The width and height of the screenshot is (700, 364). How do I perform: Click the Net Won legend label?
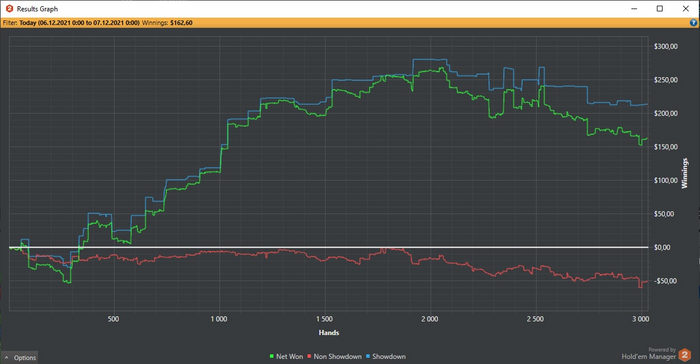(x=289, y=356)
